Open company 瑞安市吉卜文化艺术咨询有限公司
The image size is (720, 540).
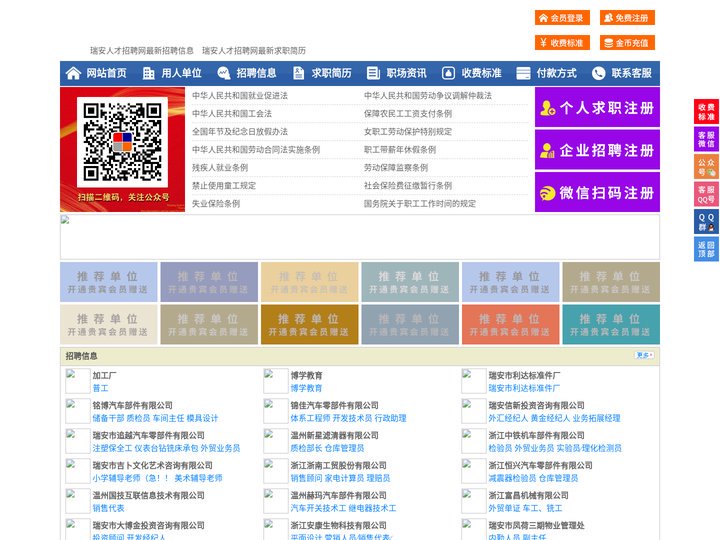click(152, 465)
